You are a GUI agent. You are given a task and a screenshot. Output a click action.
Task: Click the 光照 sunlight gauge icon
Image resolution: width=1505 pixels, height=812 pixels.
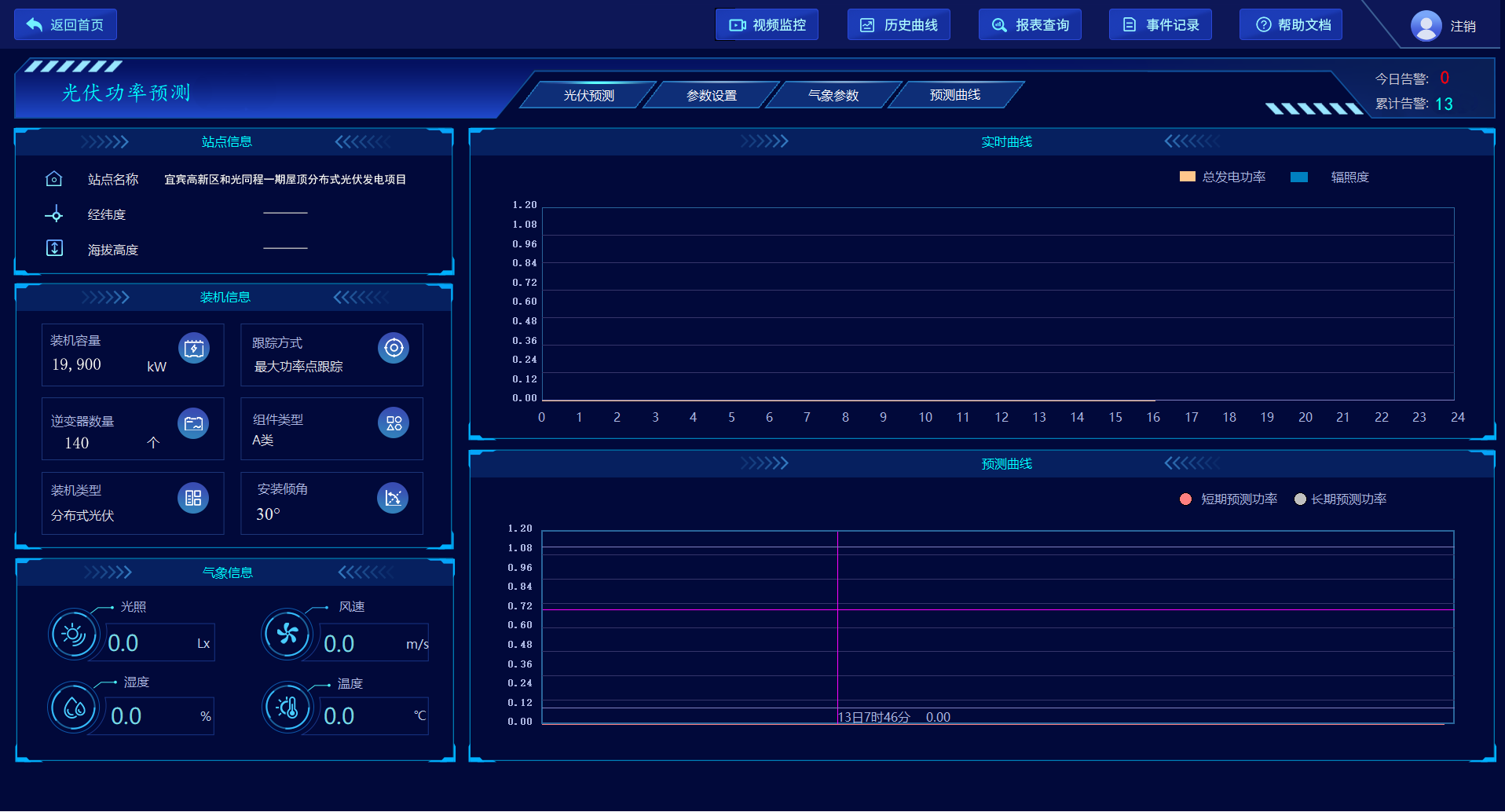[73, 634]
